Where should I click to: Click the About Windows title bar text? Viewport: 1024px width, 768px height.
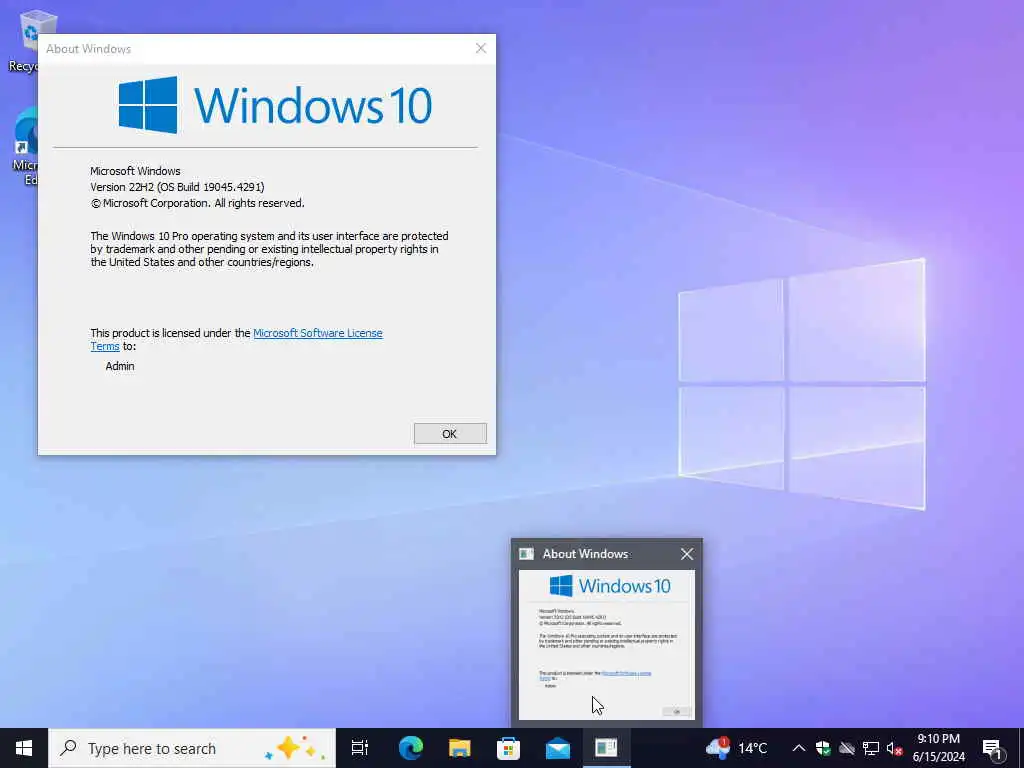88,49
